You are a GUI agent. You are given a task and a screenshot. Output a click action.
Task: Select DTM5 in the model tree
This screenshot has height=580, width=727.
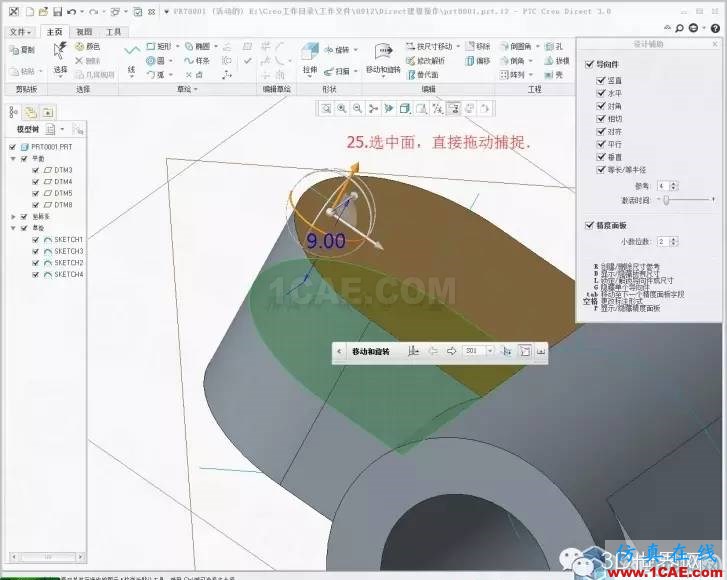click(x=63, y=193)
